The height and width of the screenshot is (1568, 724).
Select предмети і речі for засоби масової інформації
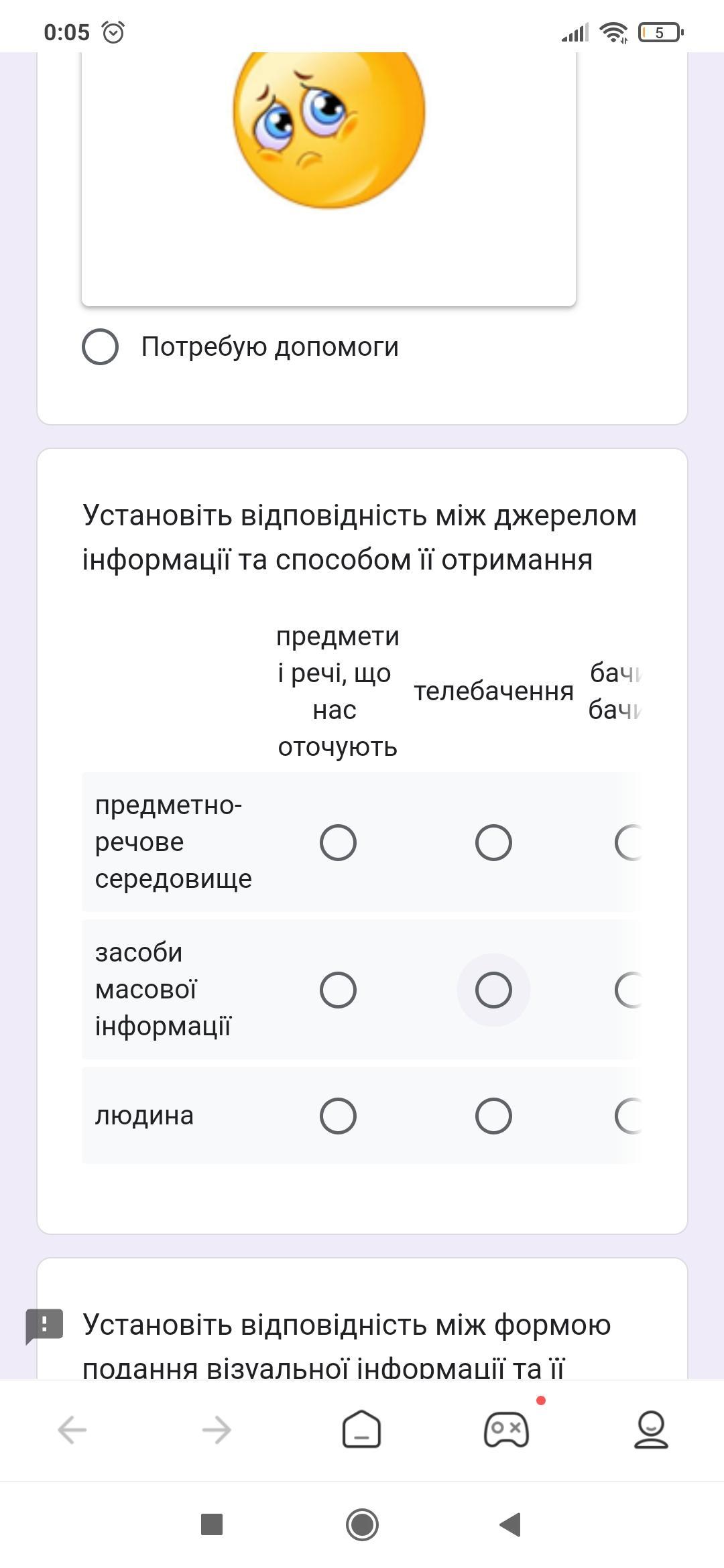point(338,990)
